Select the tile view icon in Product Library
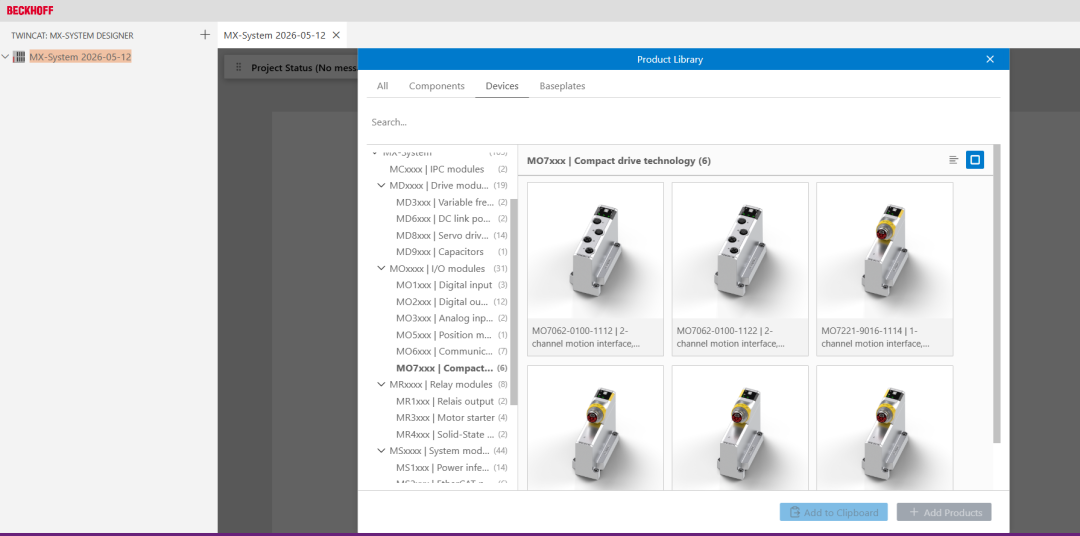Image resolution: width=1080 pixels, height=536 pixels. coord(975,160)
